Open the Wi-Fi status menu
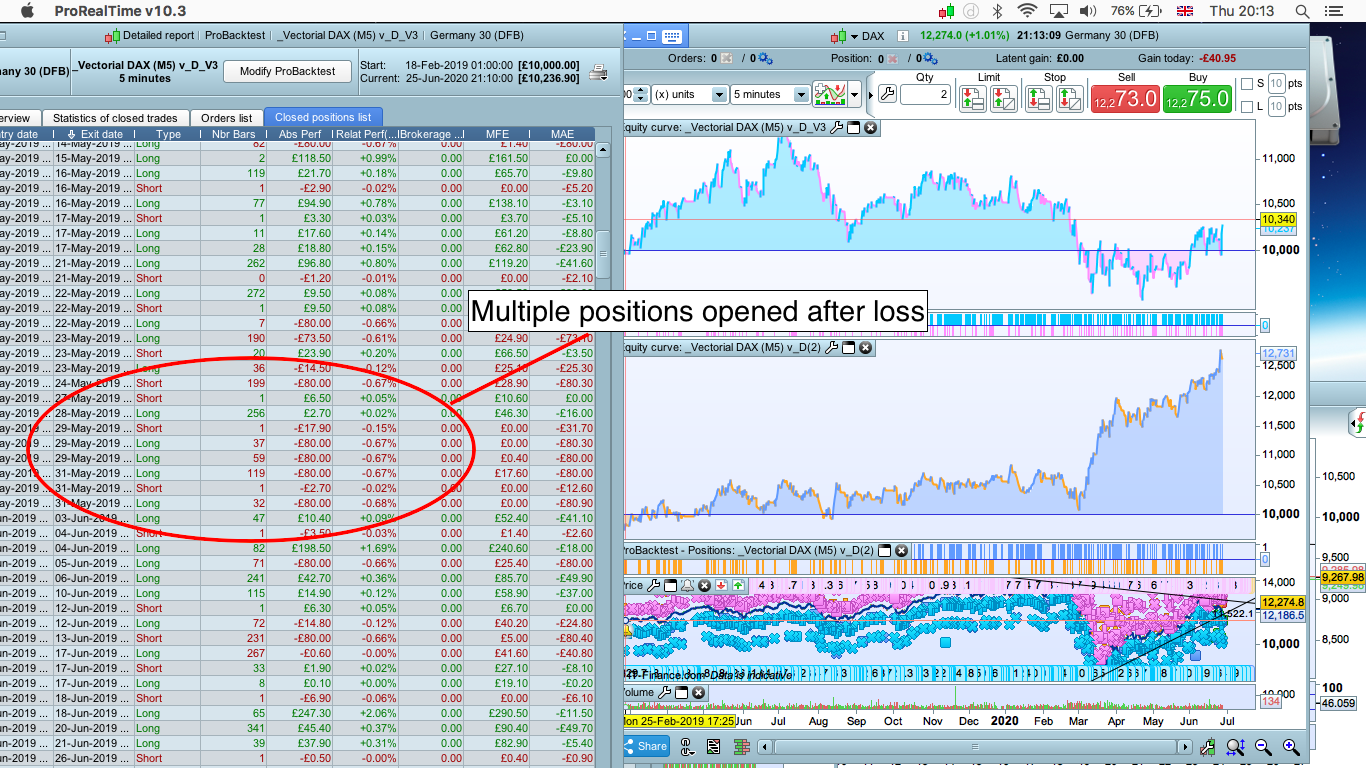Image resolution: width=1366 pixels, height=768 pixels. click(1027, 11)
